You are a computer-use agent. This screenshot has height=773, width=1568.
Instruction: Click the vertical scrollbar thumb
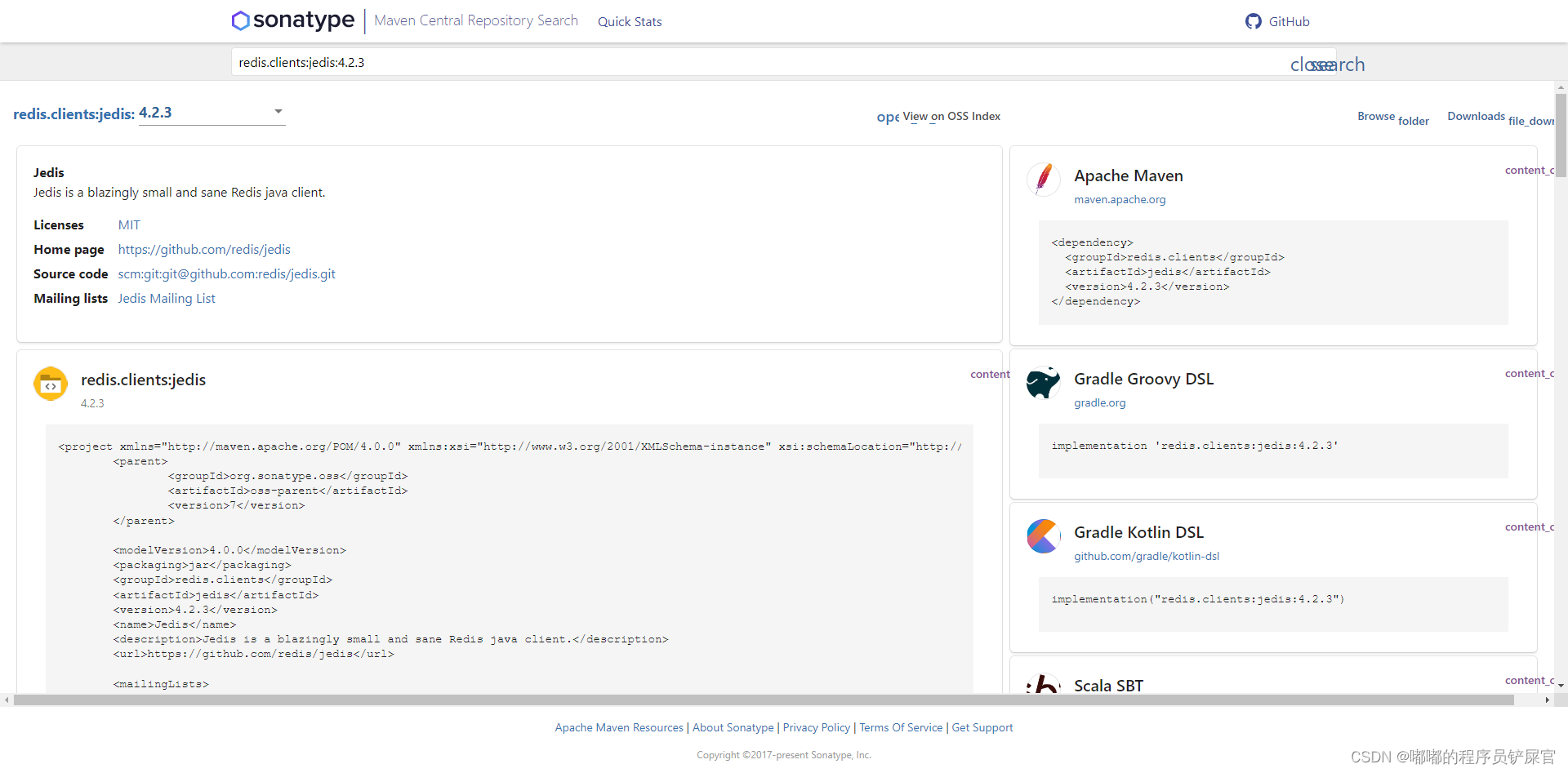[x=1561, y=135]
